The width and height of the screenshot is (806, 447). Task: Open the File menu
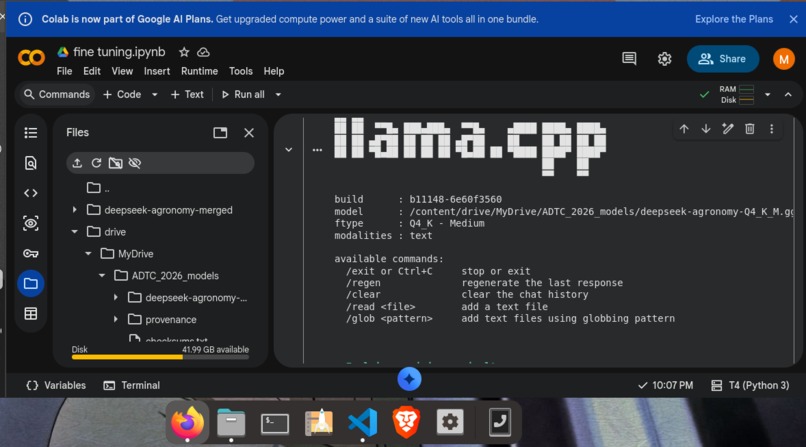pos(64,71)
